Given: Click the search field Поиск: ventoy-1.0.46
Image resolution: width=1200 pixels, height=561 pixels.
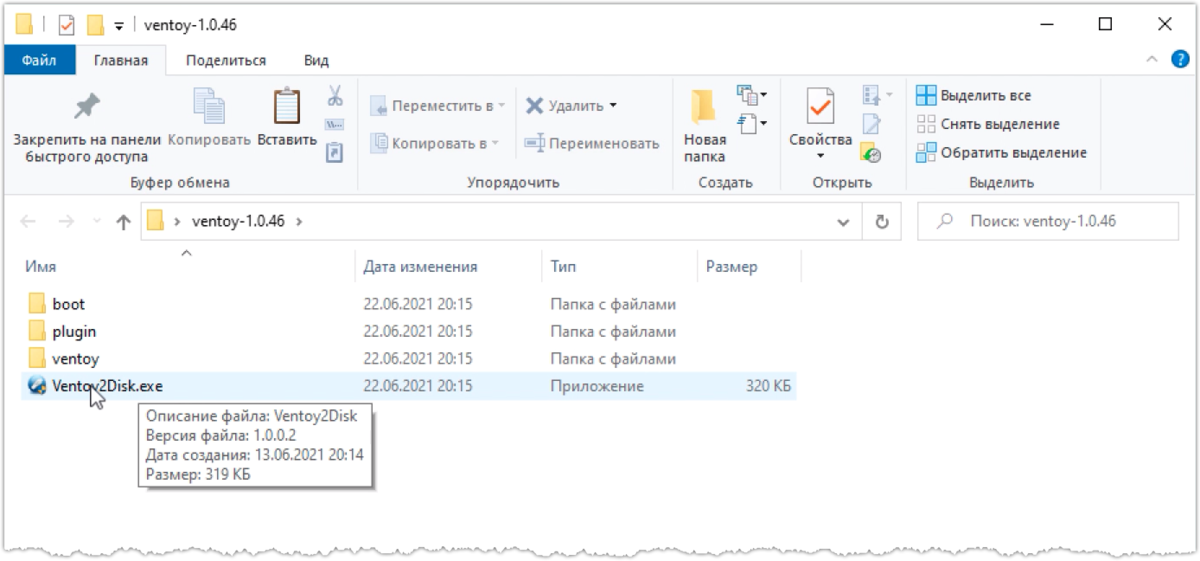Looking at the screenshot, I should point(1048,222).
